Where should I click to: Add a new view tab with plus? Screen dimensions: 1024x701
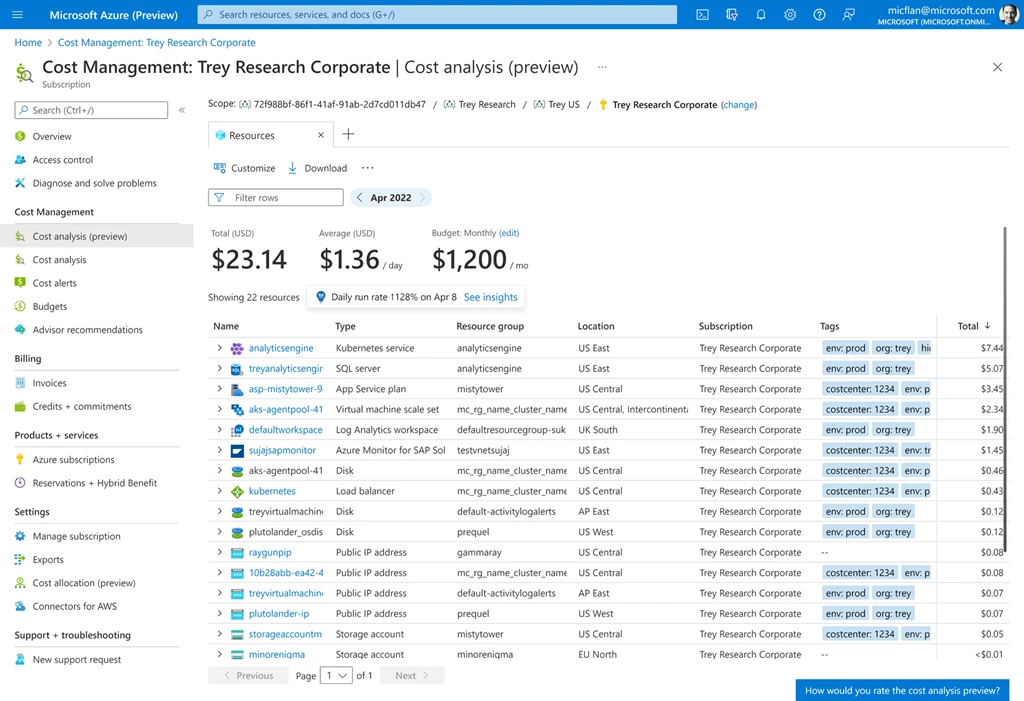coord(348,134)
